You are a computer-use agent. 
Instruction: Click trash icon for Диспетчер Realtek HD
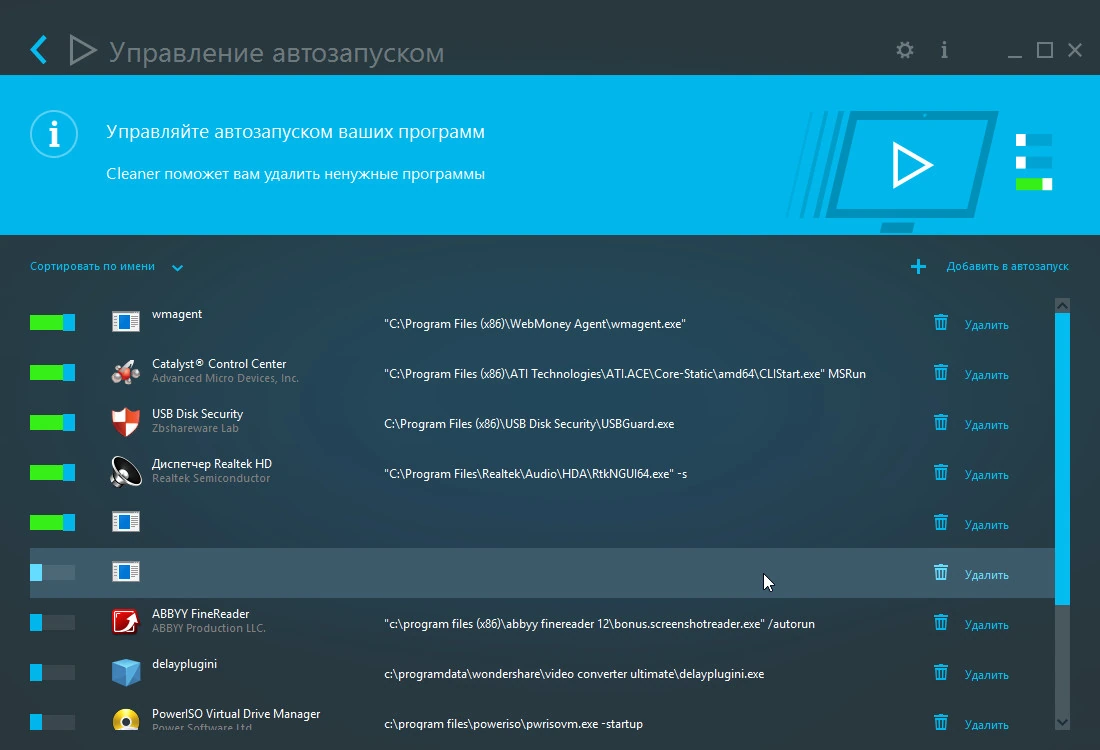pyautogui.click(x=941, y=472)
